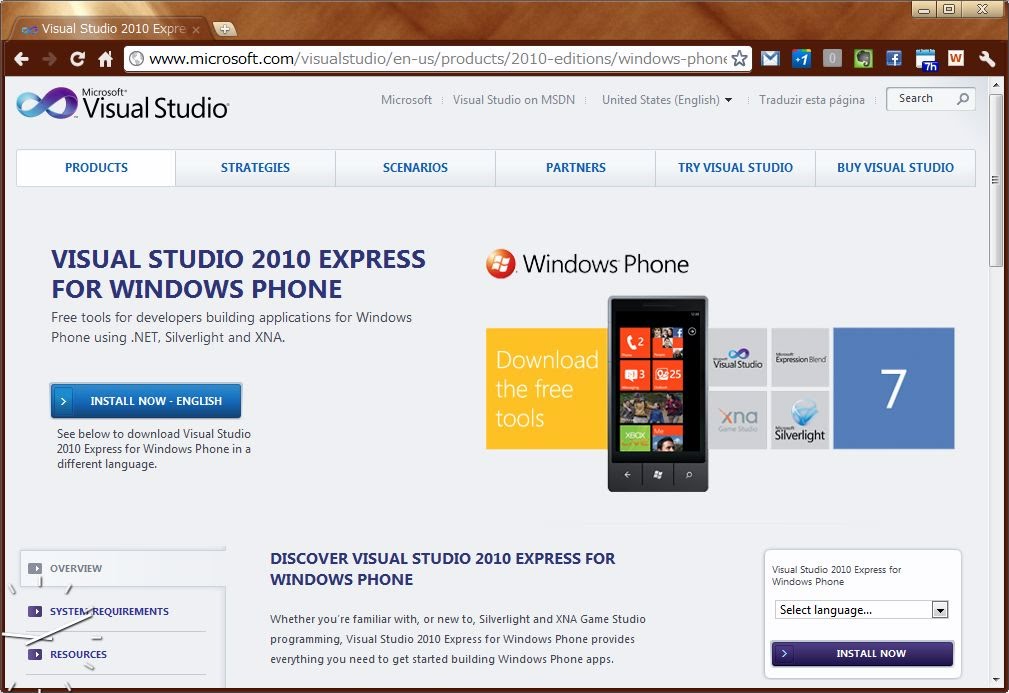Bookmark this page with the star
The width and height of the screenshot is (1009, 693).
[739, 59]
